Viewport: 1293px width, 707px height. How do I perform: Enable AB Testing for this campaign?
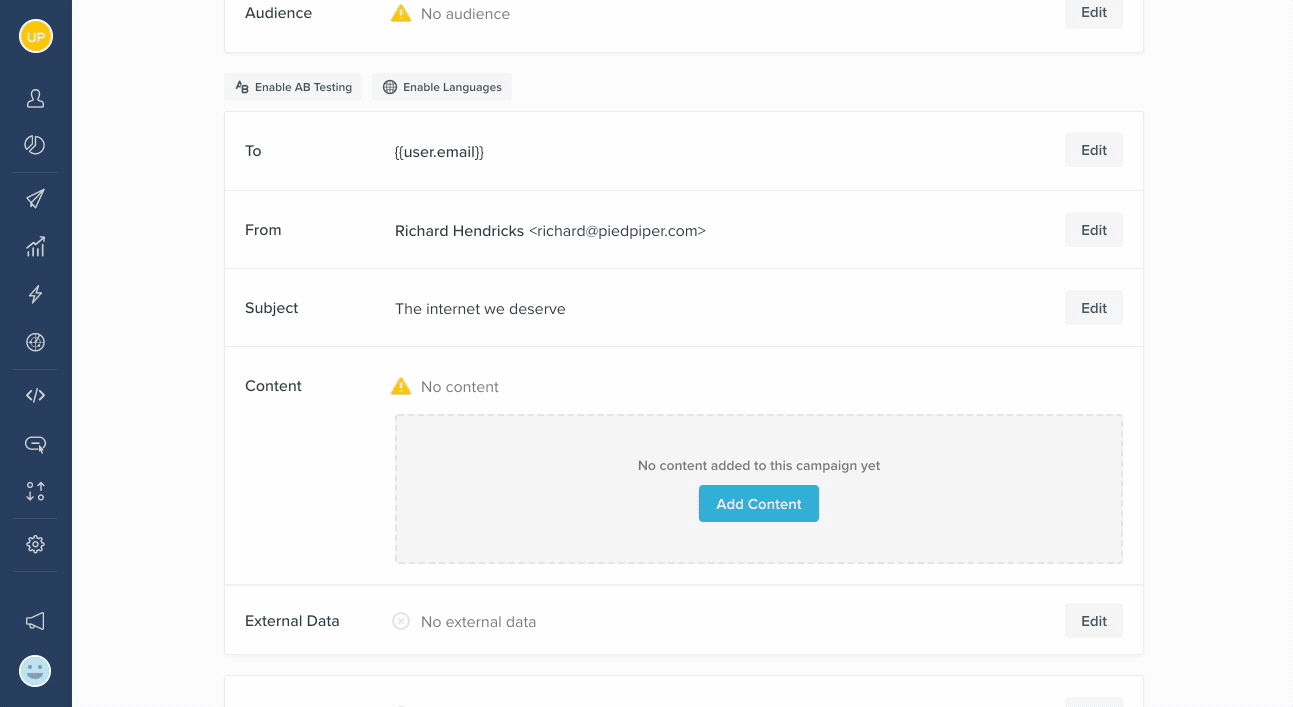292,87
